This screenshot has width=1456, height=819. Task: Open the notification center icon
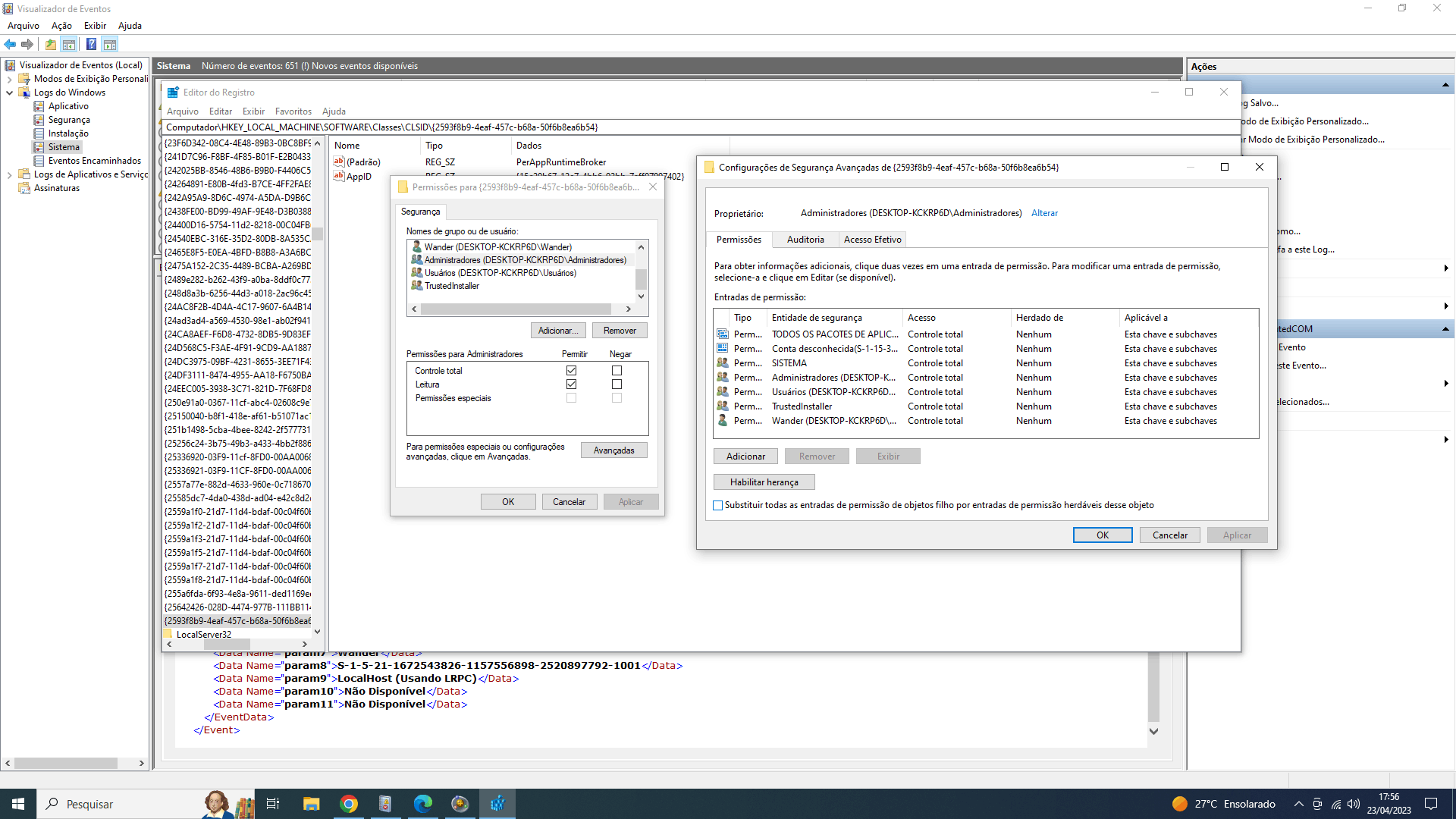click(1431, 804)
